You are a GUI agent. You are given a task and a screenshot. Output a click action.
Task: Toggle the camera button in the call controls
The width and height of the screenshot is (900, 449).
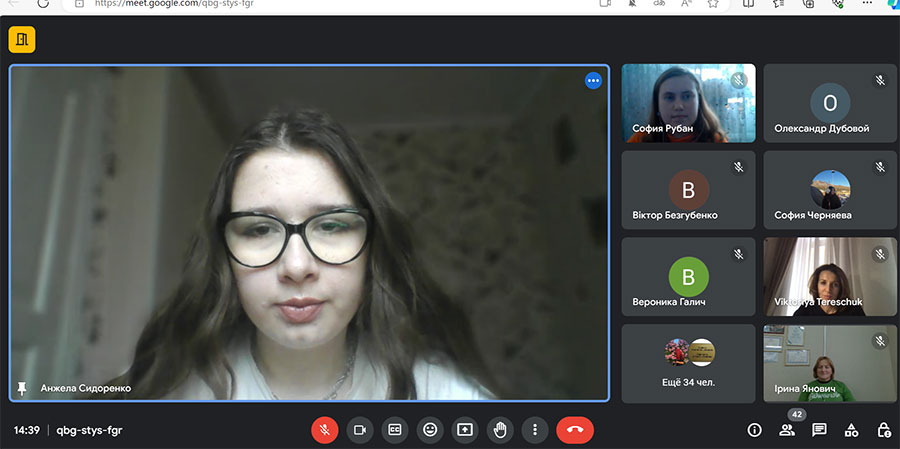(x=360, y=430)
